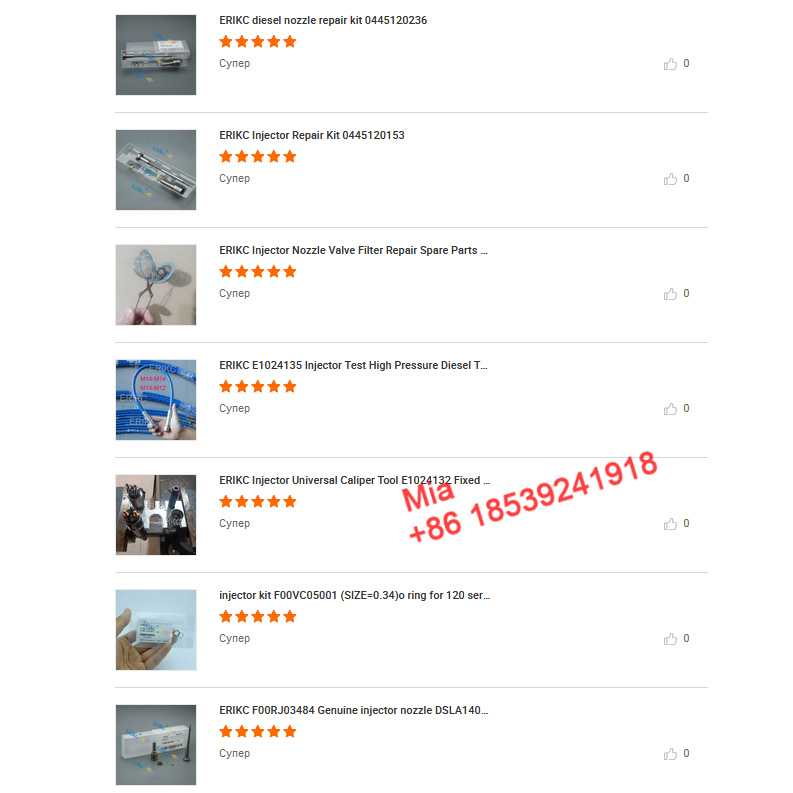
Task: Open ERIKC Injector Repair Kit 0445120153 link
Action: (x=312, y=135)
